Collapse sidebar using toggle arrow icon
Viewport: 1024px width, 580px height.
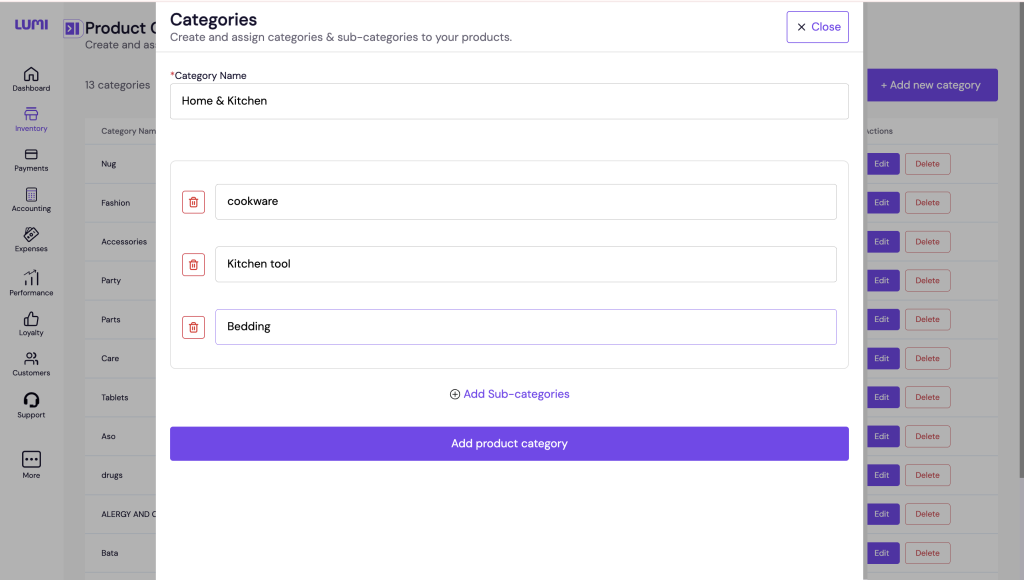pyautogui.click(x=72, y=29)
